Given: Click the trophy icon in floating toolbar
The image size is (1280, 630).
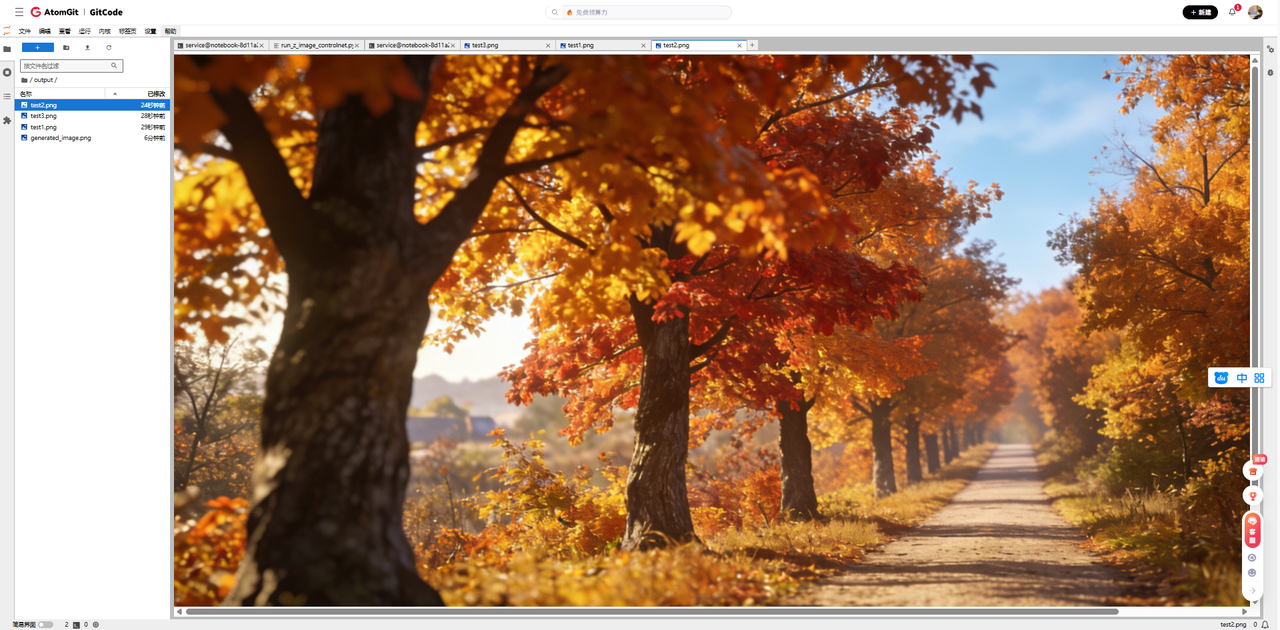Looking at the screenshot, I should [x=1252, y=496].
